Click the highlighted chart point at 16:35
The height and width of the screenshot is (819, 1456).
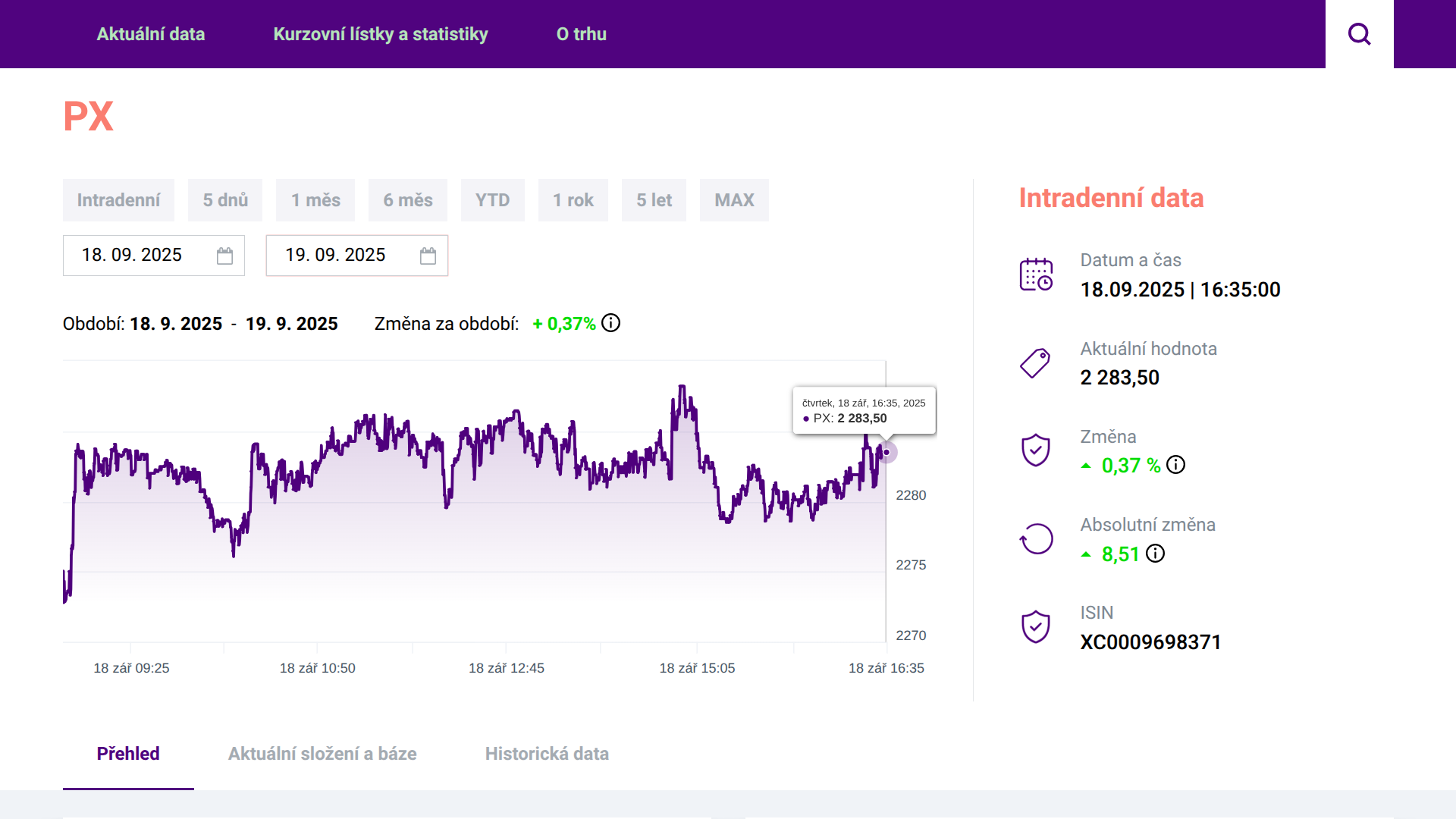pyautogui.click(x=886, y=452)
